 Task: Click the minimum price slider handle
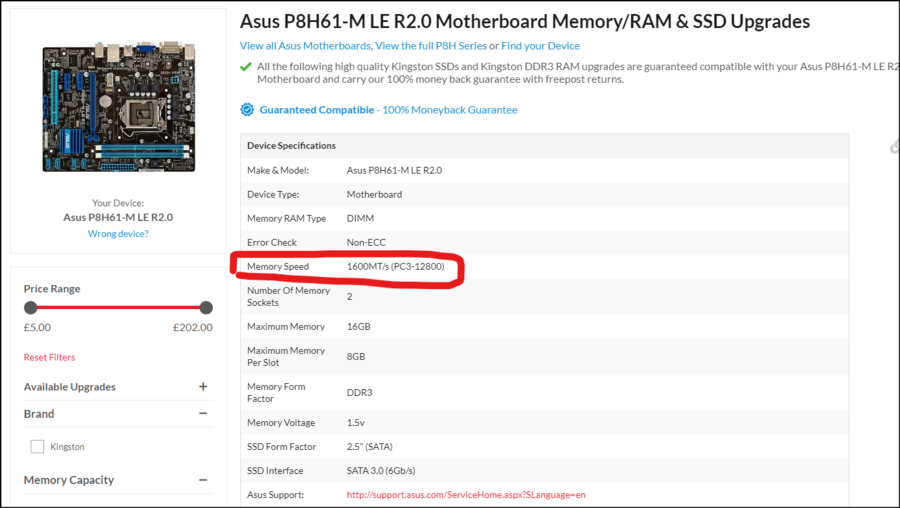[30, 308]
